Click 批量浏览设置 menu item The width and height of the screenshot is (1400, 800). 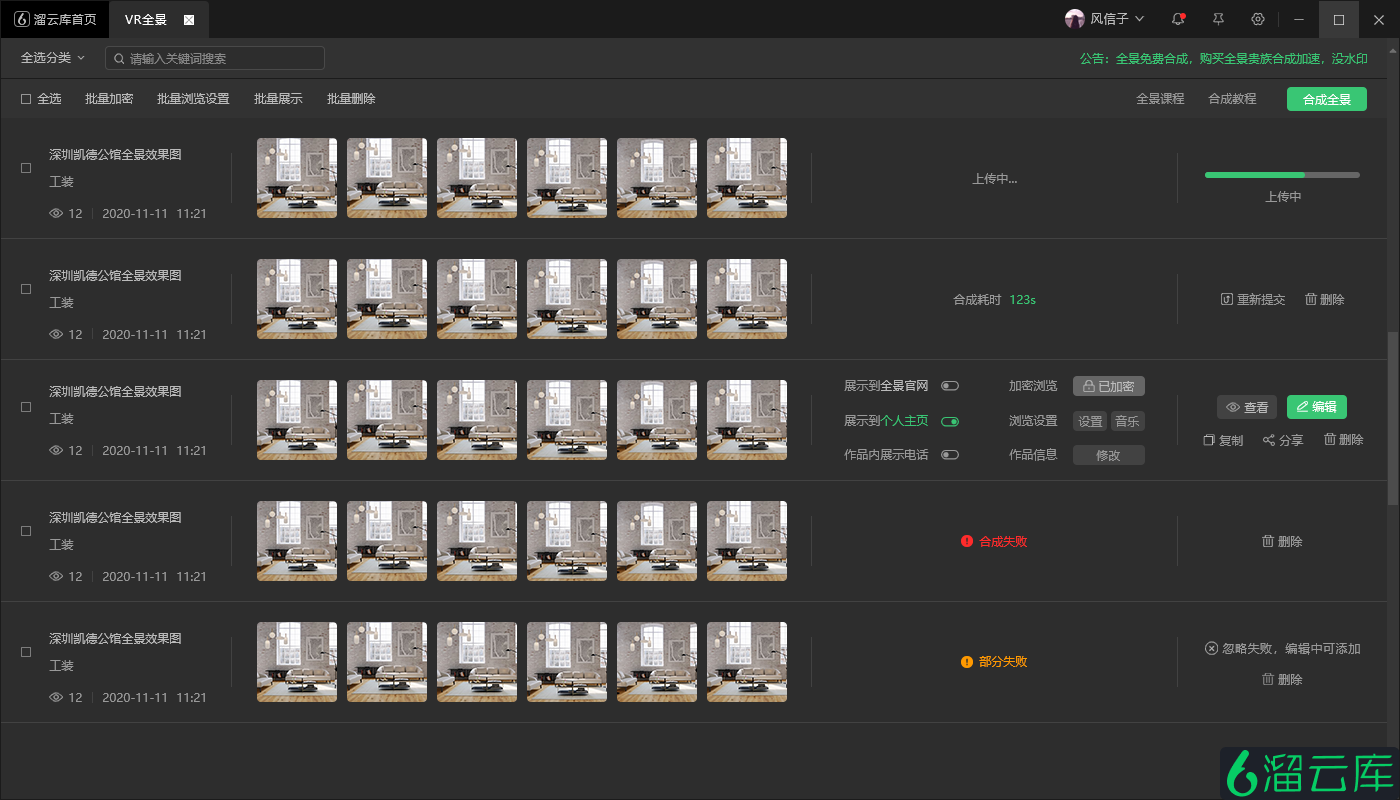tap(193, 99)
